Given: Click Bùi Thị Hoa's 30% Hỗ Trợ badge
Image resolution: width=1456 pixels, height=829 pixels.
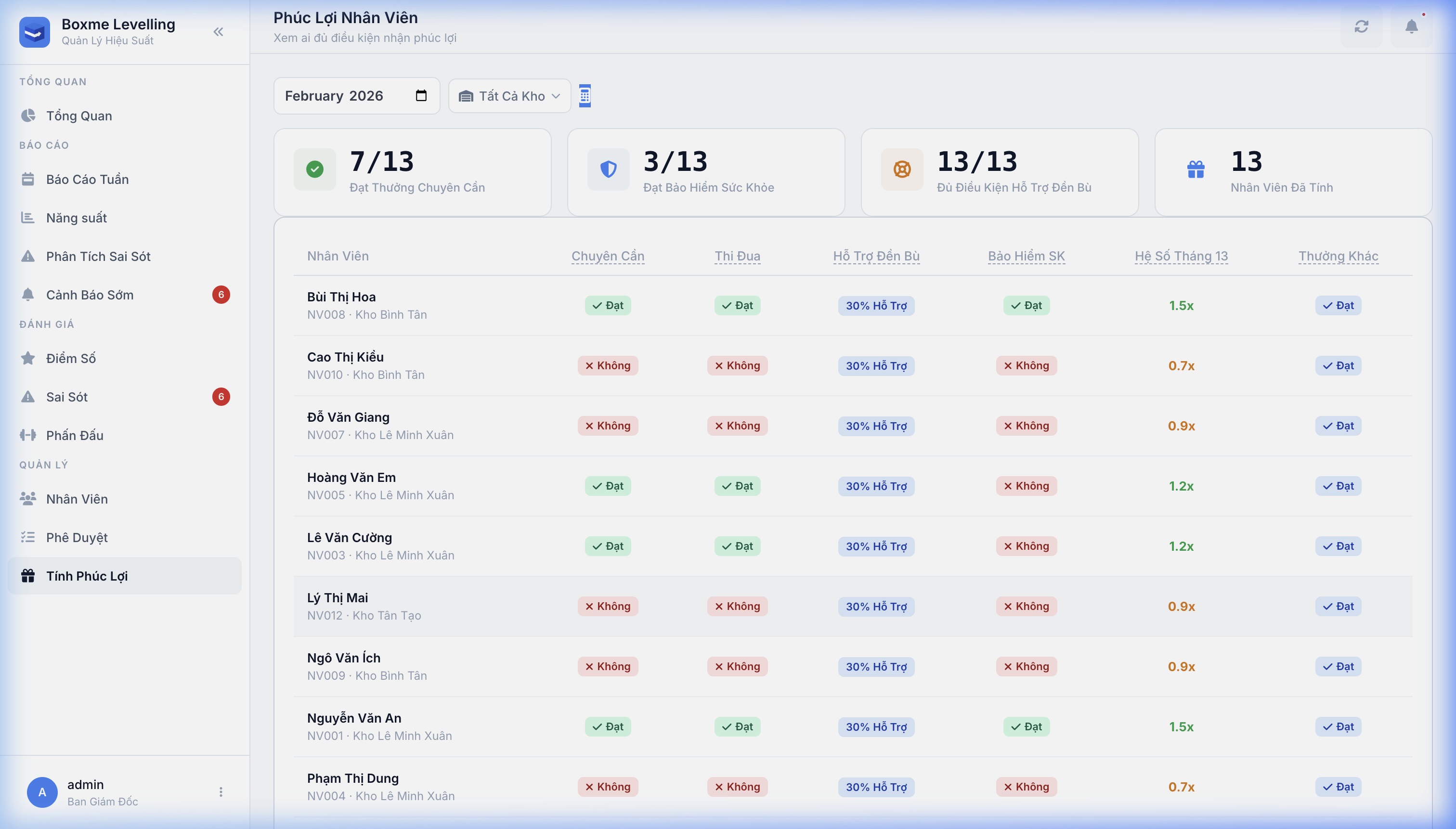Looking at the screenshot, I should pyautogui.click(x=876, y=306).
